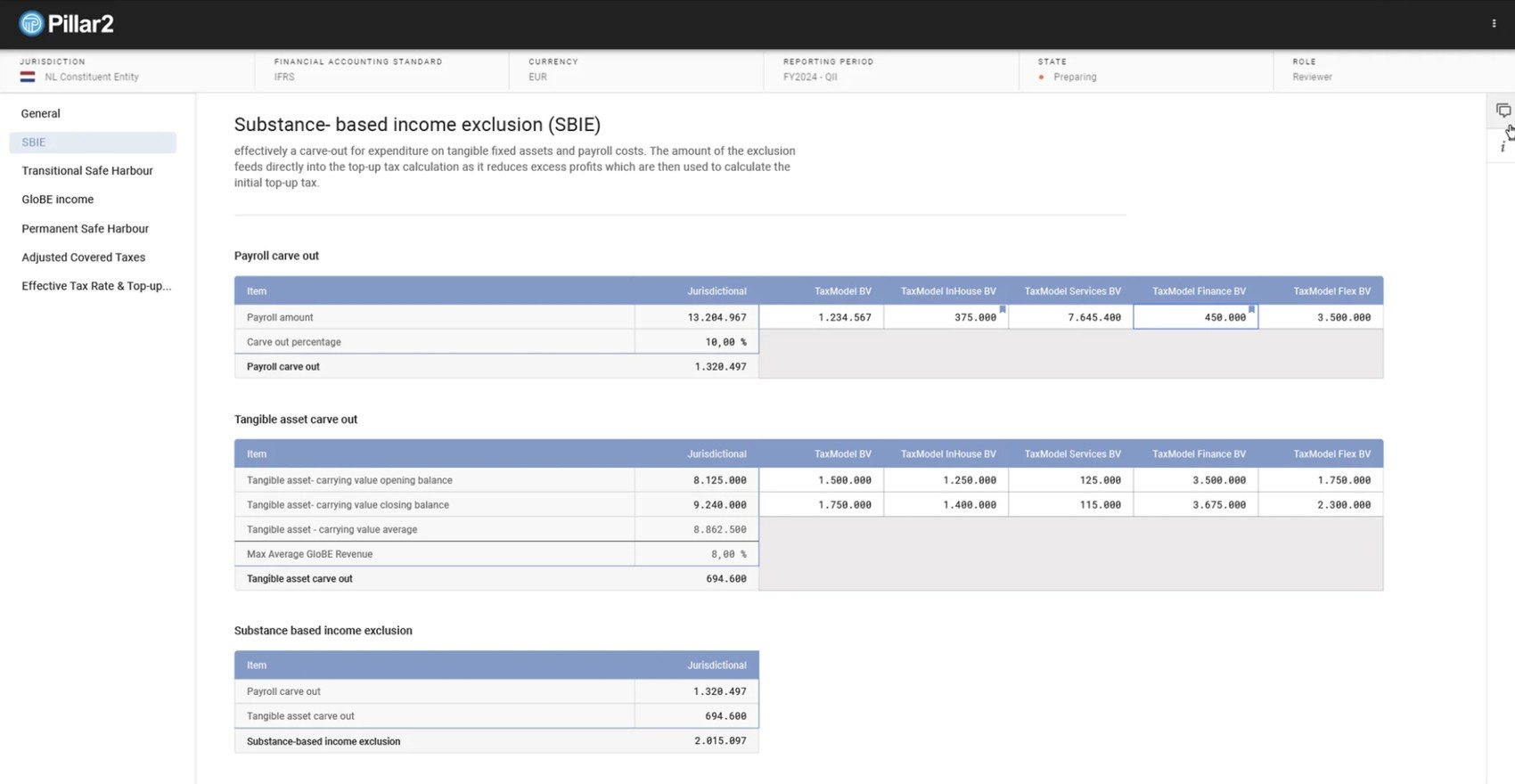Click the Tangible asset carve out section heading
The height and width of the screenshot is (784, 1515).
coord(296,420)
